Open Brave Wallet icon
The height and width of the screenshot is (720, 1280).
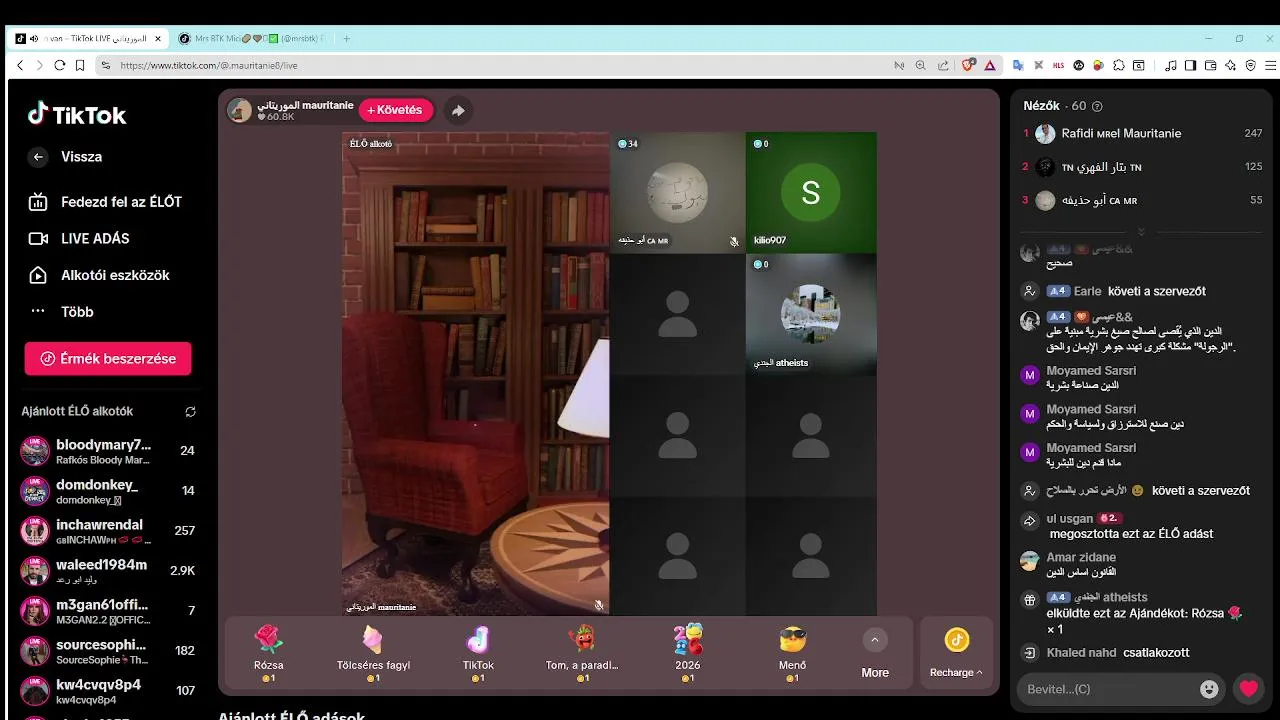click(x=1210, y=65)
